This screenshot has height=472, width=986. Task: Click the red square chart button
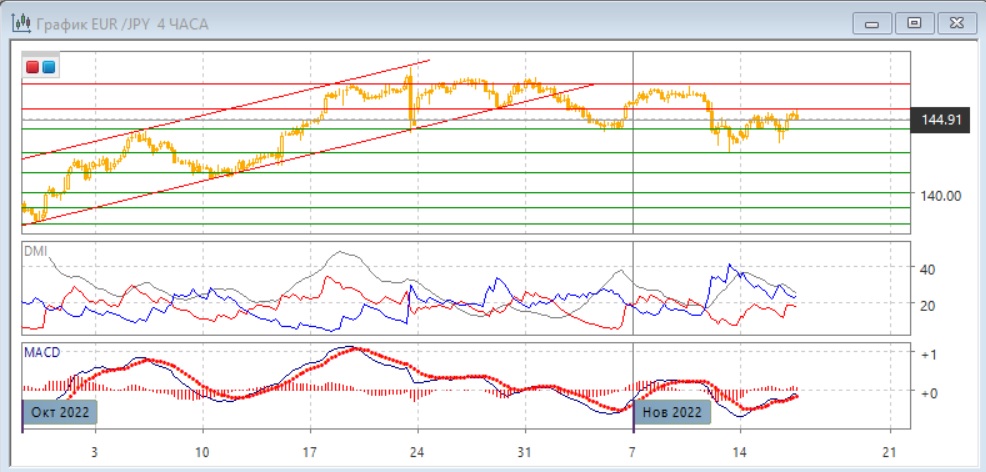point(33,67)
